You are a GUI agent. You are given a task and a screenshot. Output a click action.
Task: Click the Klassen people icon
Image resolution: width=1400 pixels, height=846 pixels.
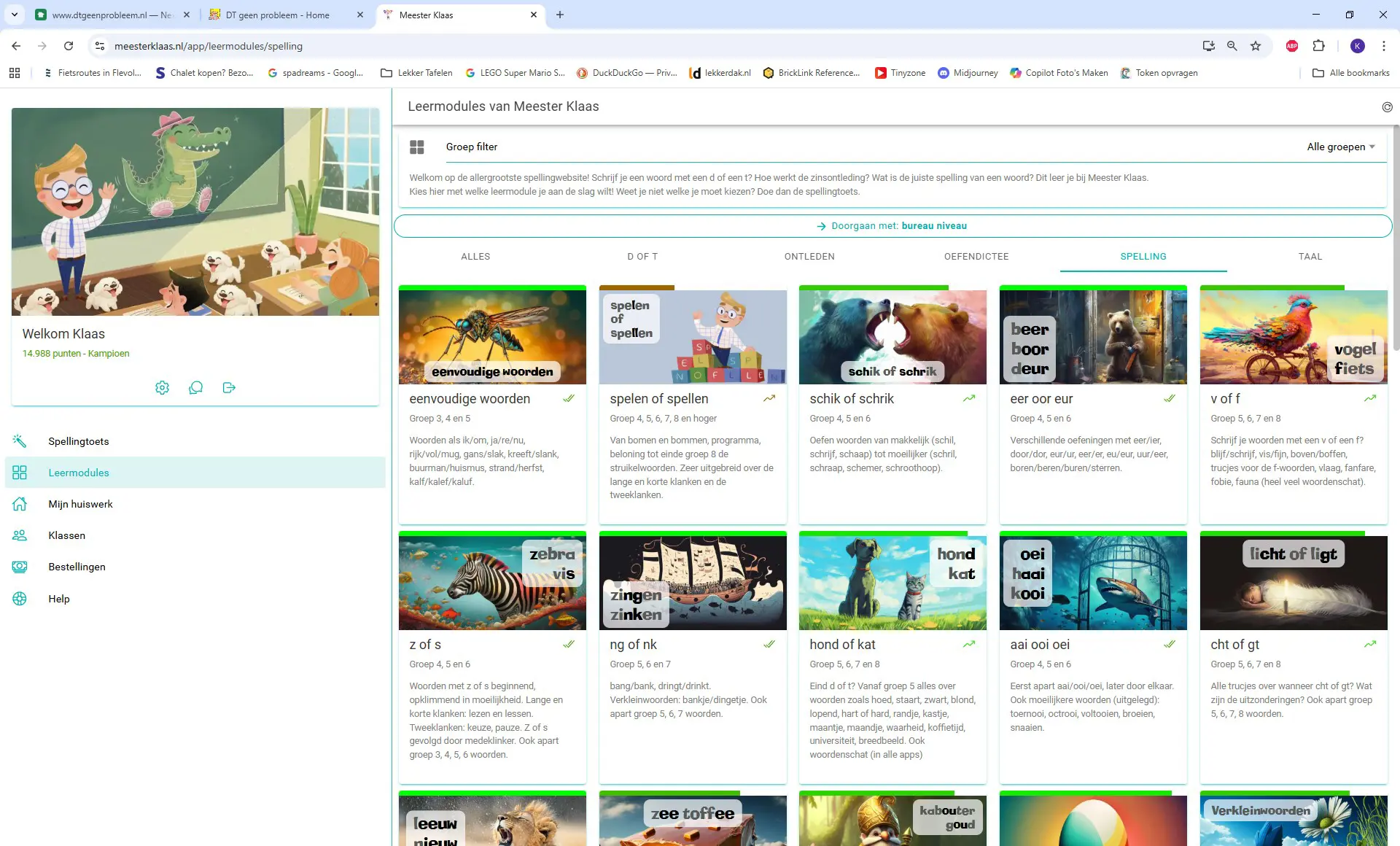(x=20, y=535)
